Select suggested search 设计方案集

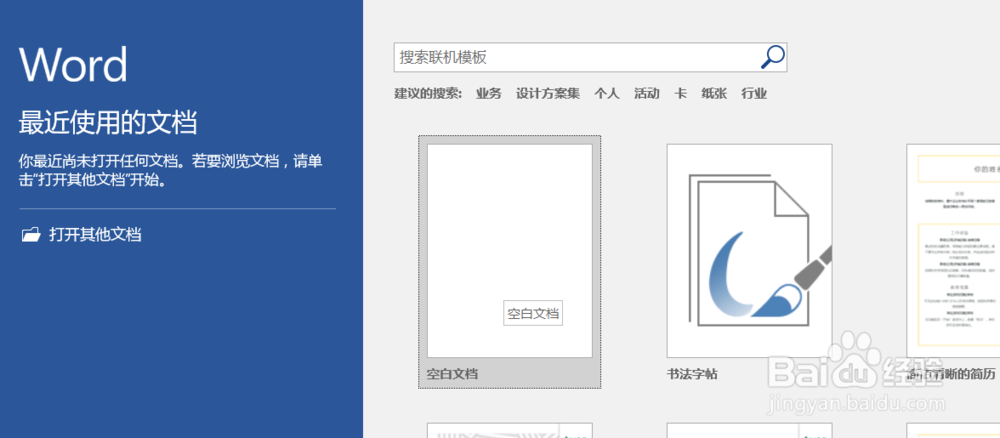[548, 94]
